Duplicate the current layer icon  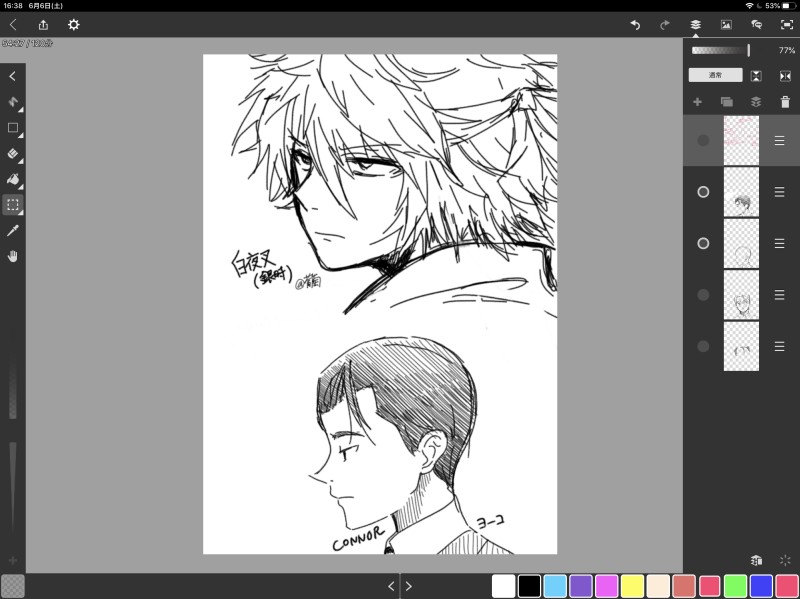pos(727,102)
